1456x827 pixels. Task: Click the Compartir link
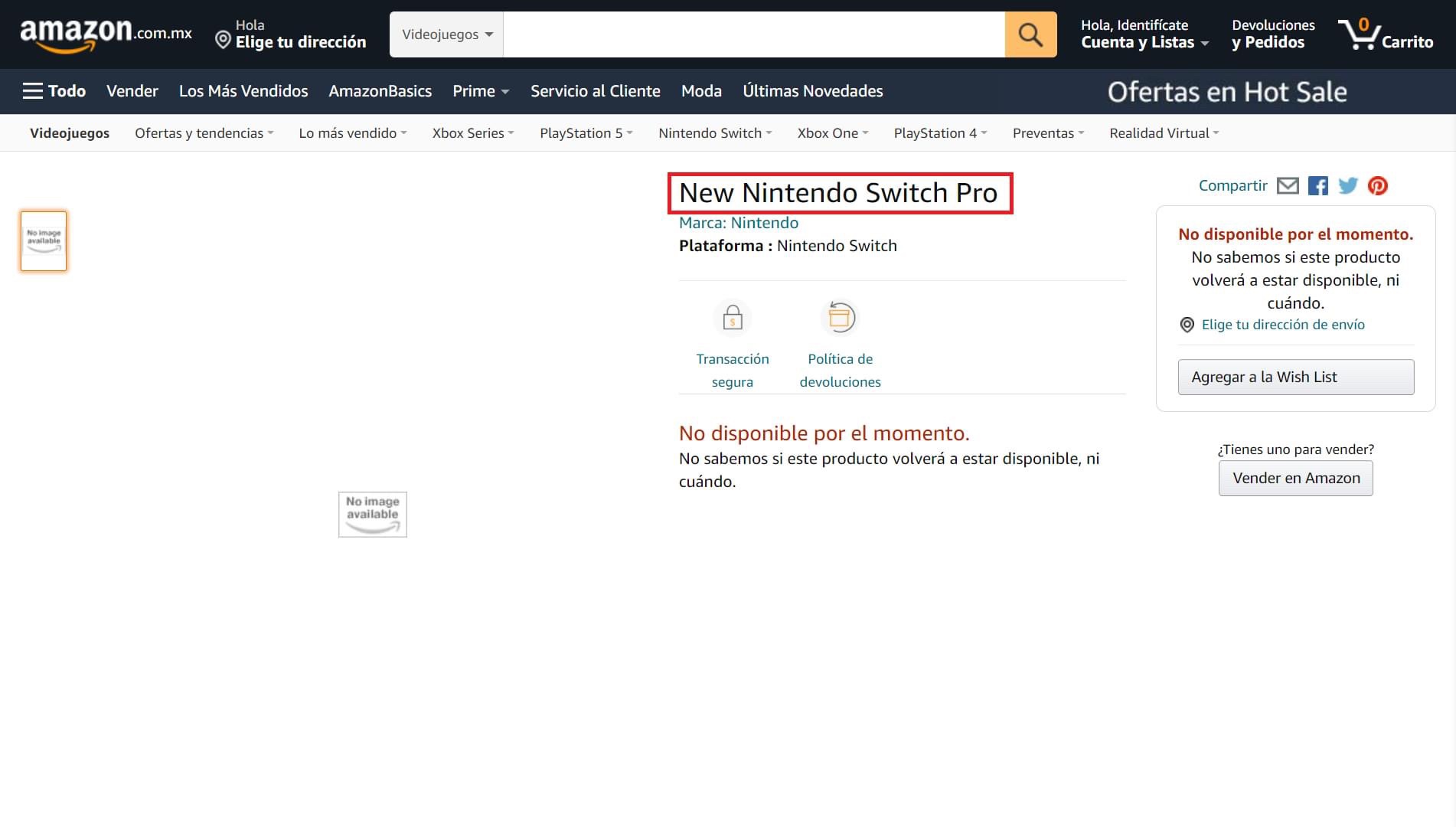click(x=1233, y=186)
